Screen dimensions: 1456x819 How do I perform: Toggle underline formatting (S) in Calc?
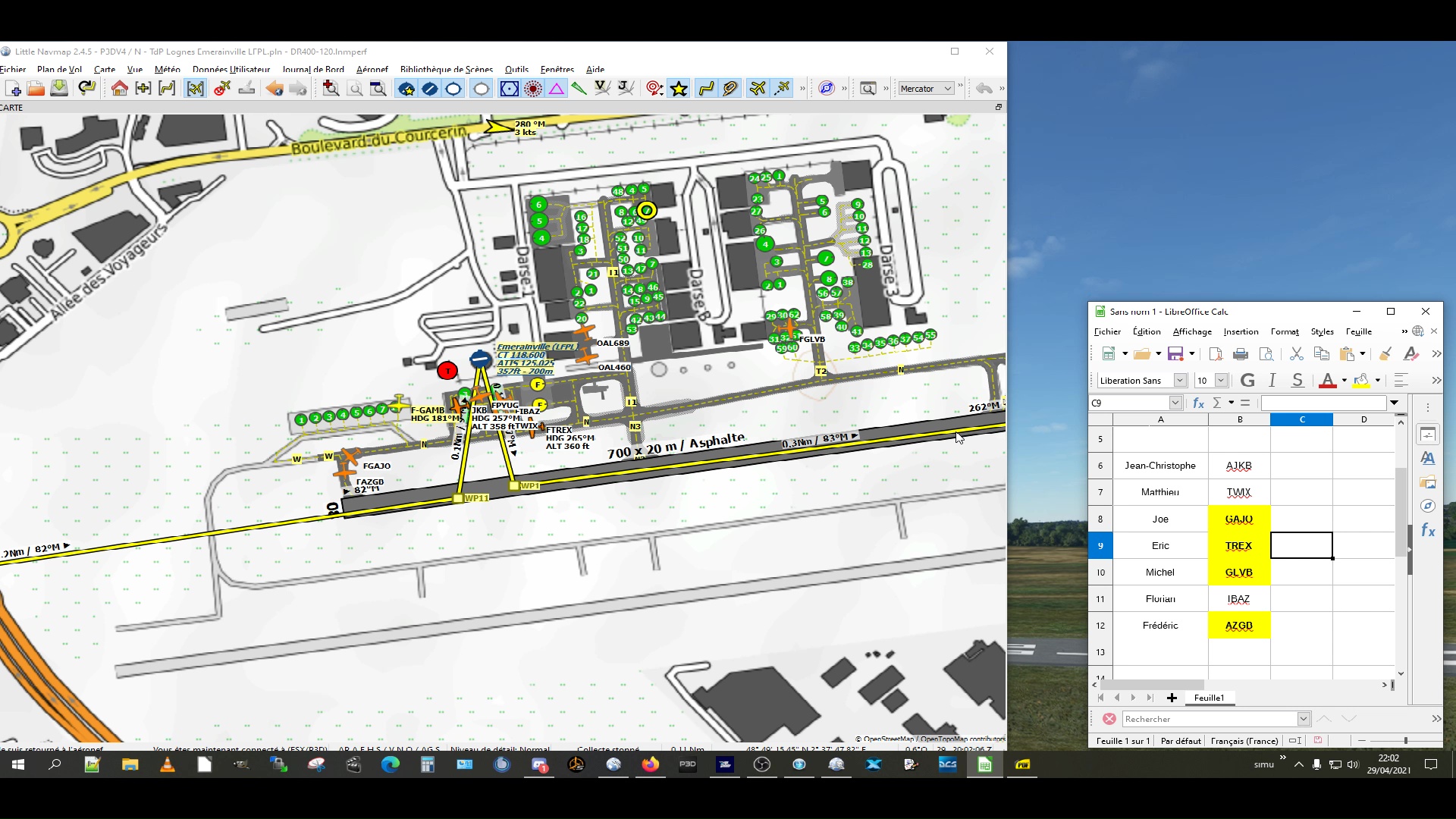click(1298, 381)
